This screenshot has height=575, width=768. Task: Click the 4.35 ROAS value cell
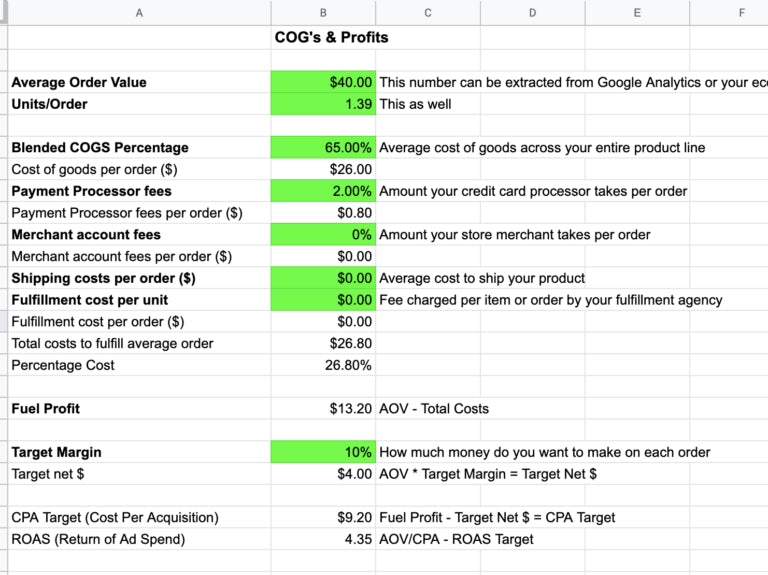(323, 540)
